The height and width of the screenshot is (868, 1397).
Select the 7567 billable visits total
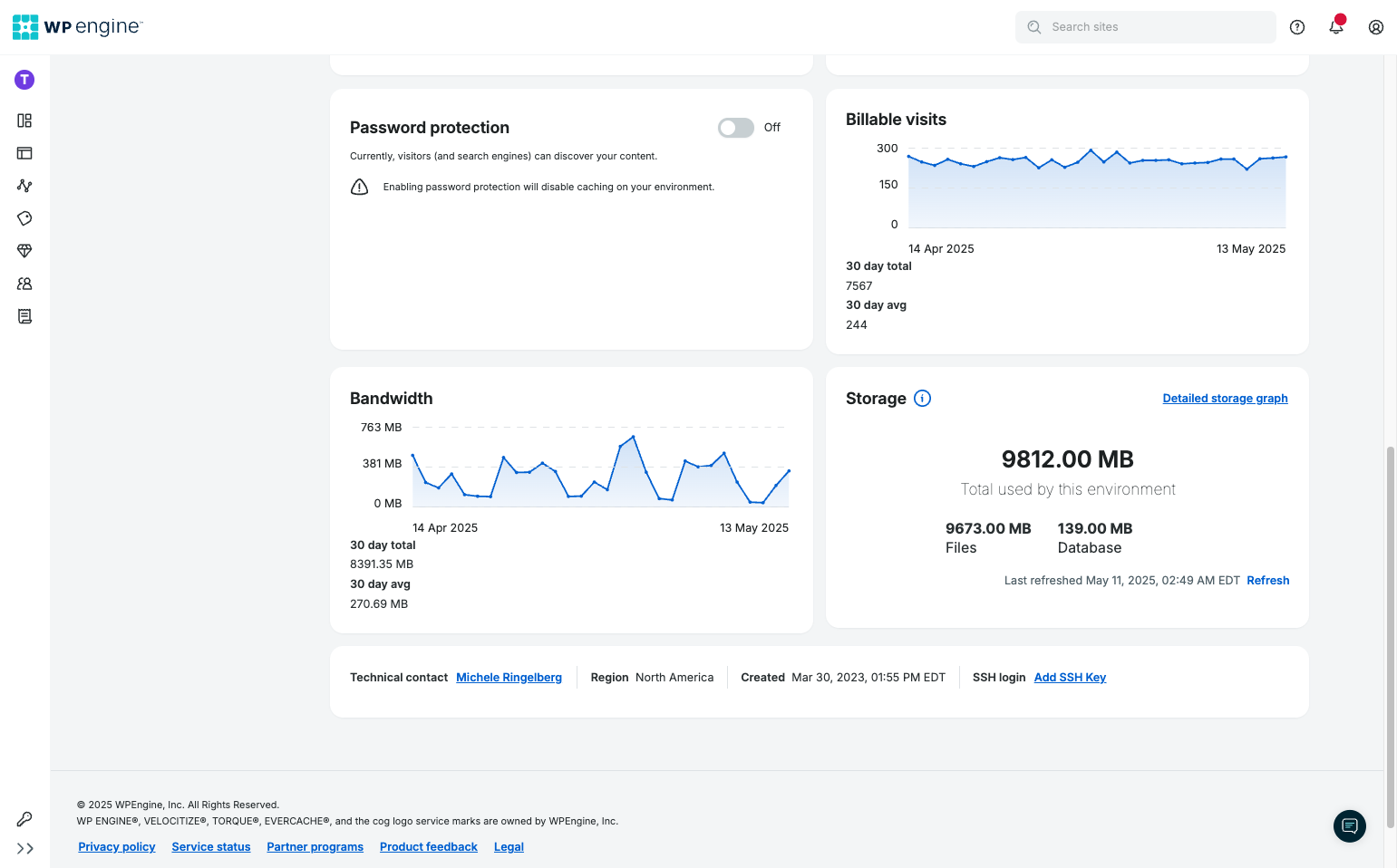[x=859, y=286]
